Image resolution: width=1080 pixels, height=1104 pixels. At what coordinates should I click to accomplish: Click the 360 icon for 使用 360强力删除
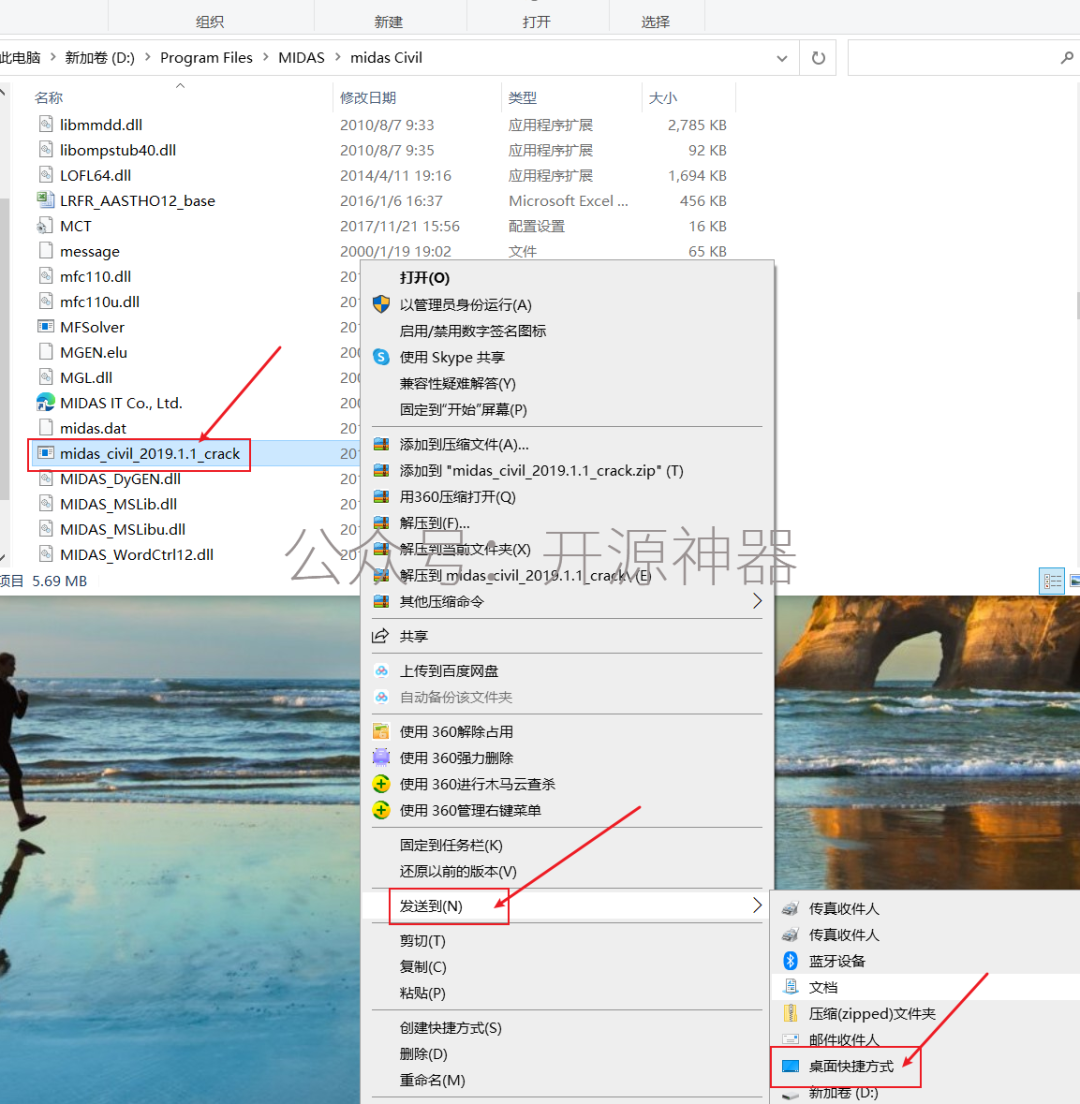(x=381, y=758)
